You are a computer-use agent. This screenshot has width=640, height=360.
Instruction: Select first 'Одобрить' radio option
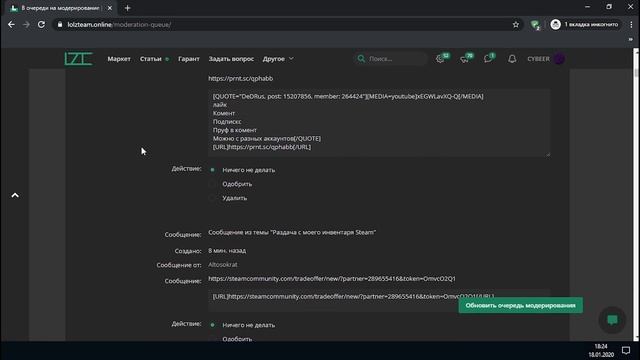click(x=212, y=184)
